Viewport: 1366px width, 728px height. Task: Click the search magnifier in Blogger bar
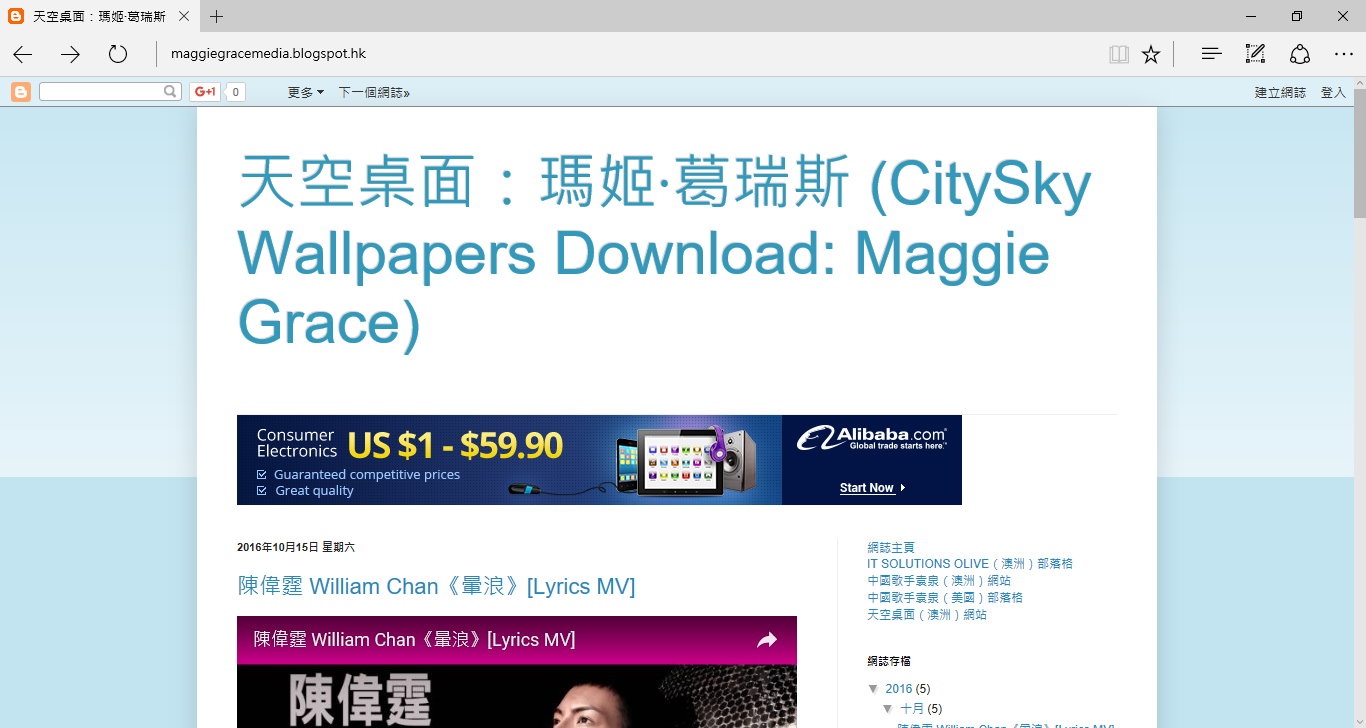click(171, 91)
